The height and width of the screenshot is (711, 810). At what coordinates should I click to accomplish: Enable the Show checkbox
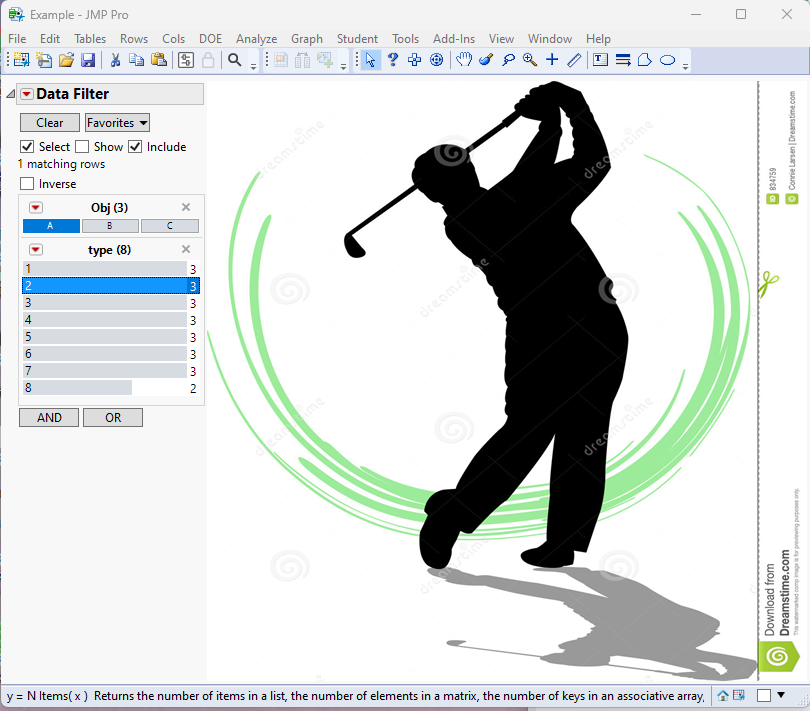coord(82,147)
